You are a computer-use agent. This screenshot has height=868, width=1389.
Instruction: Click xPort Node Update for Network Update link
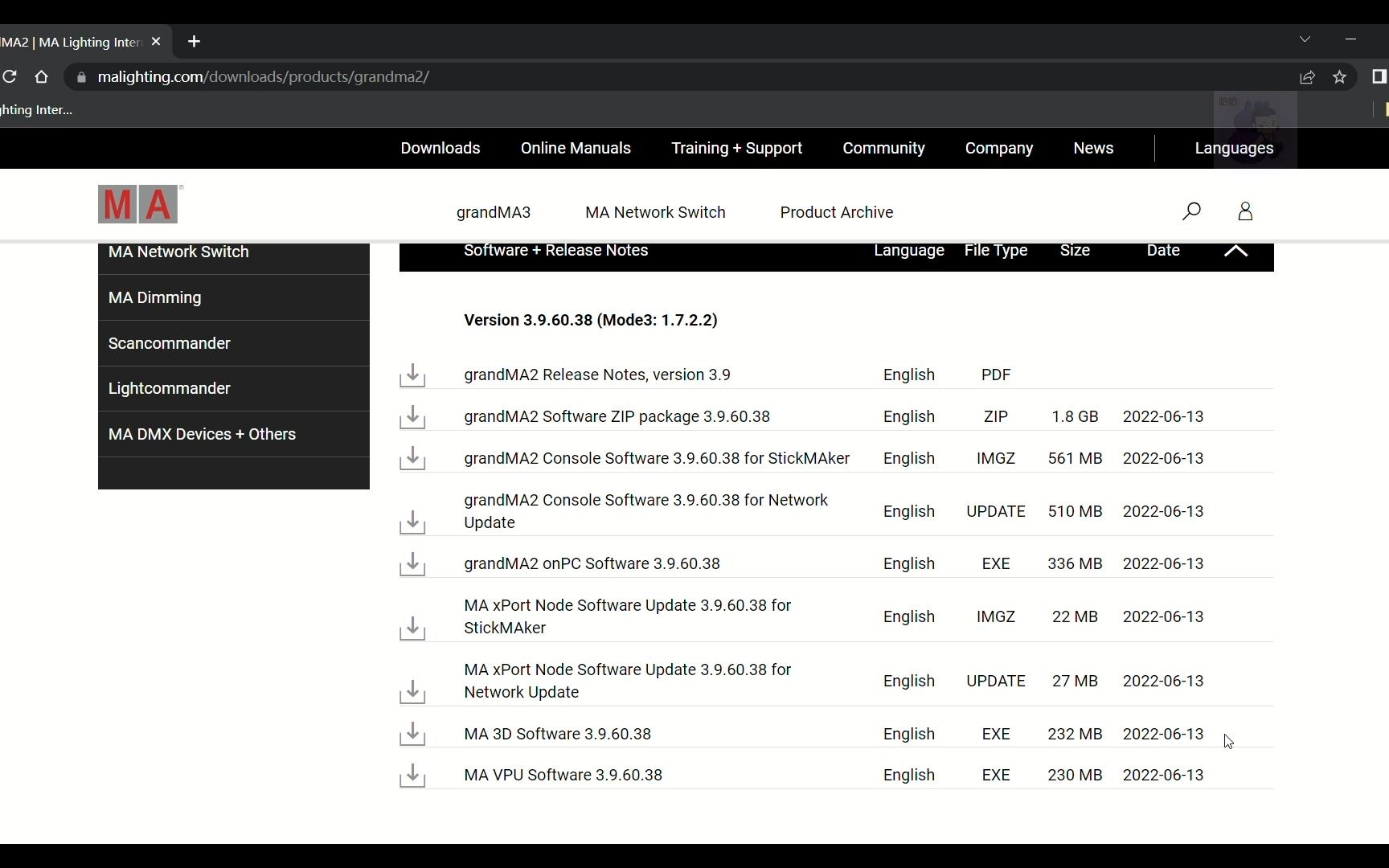(627, 681)
